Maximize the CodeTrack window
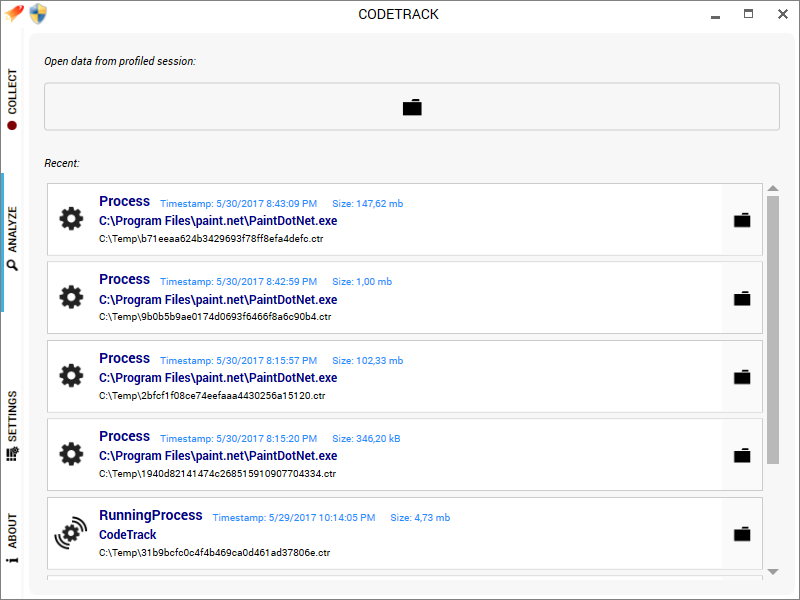Screen dimensions: 800x600 (x=748, y=14)
